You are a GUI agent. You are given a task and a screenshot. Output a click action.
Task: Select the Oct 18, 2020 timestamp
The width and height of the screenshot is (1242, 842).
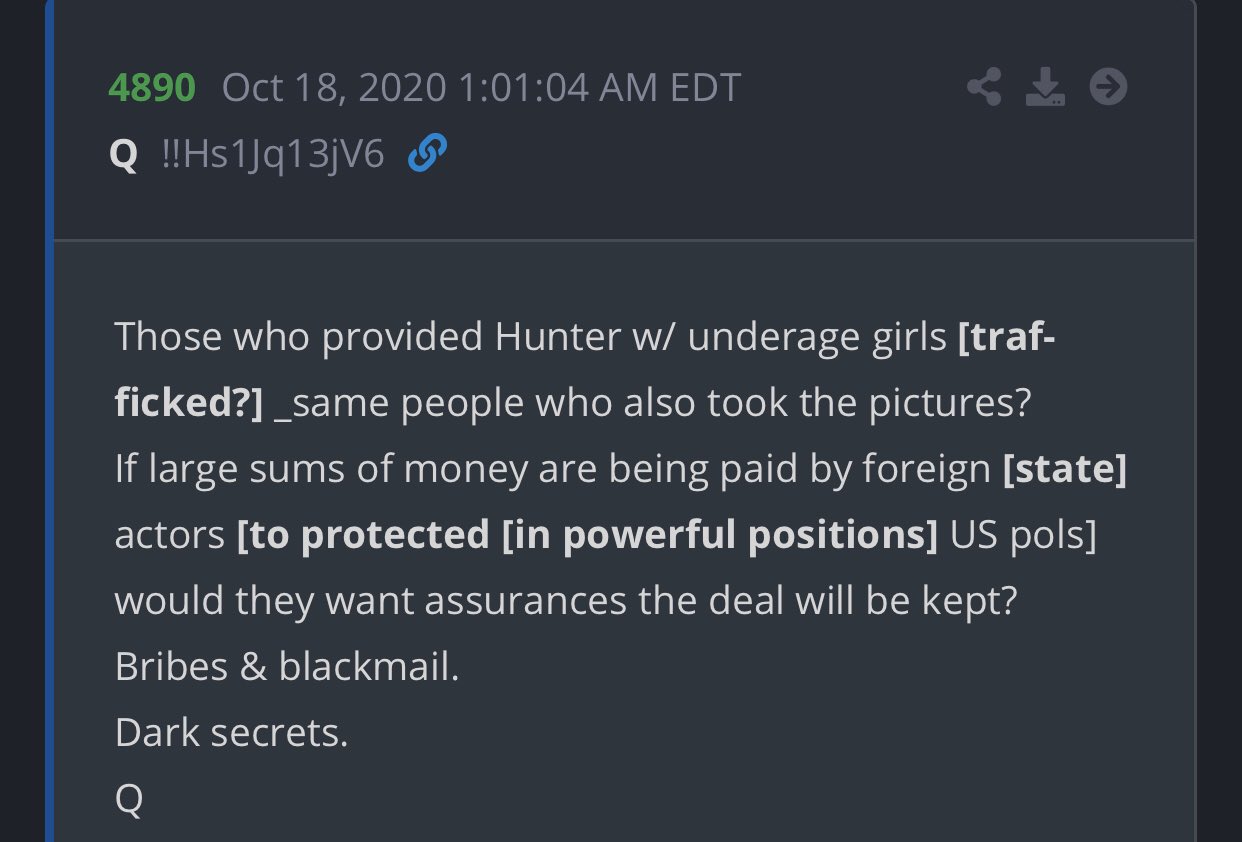(481, 88)
